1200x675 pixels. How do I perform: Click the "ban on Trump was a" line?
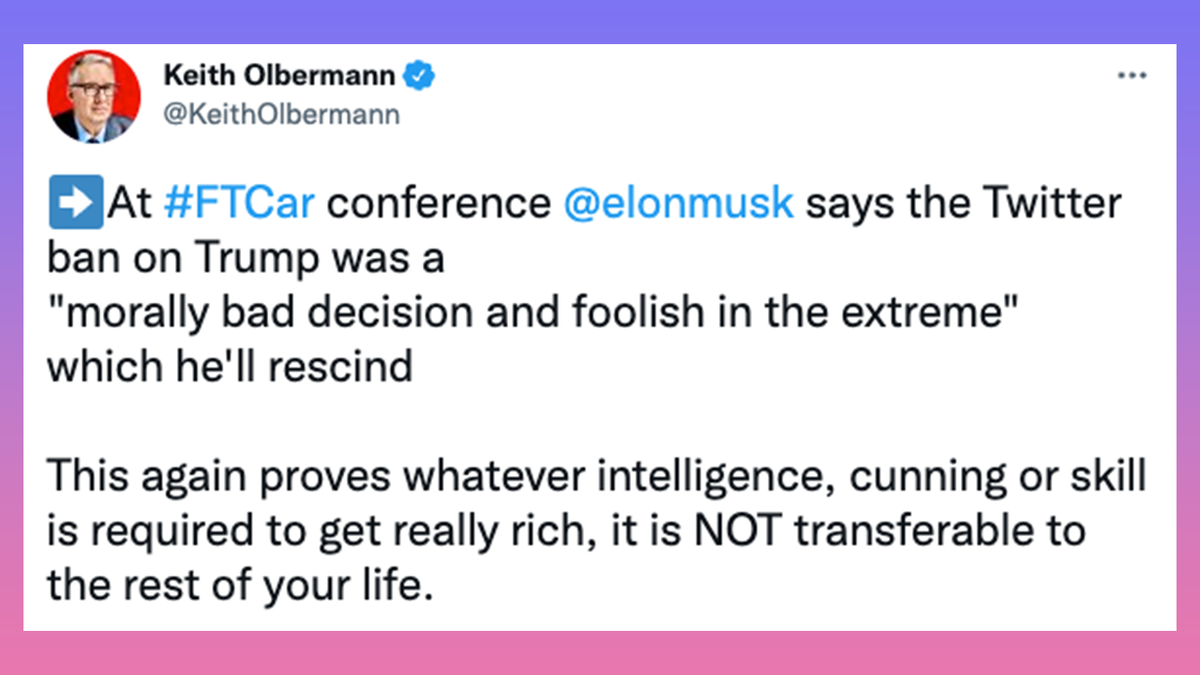[246, 258]
